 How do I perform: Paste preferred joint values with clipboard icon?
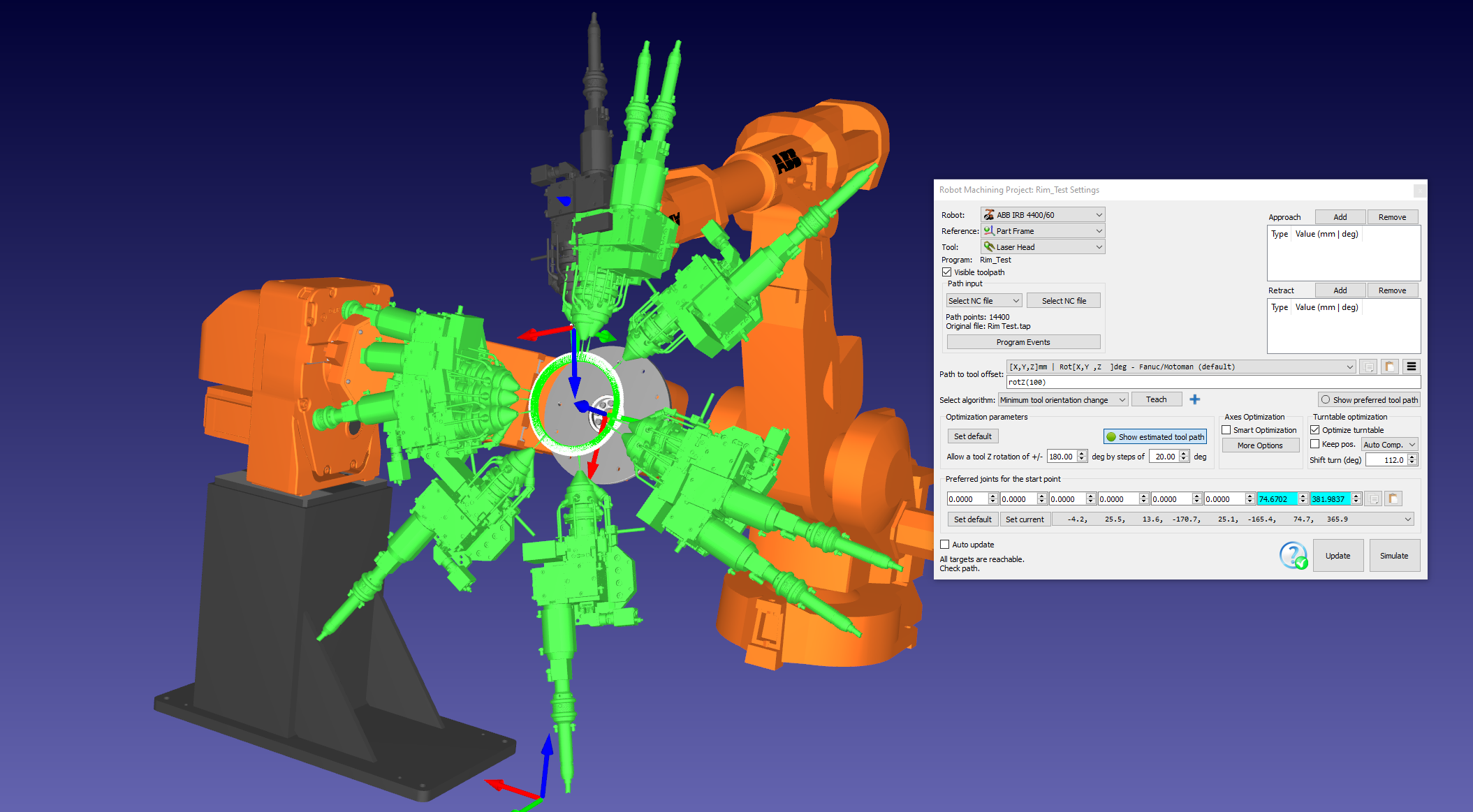pyautogui.click(x=1393, y=499)
